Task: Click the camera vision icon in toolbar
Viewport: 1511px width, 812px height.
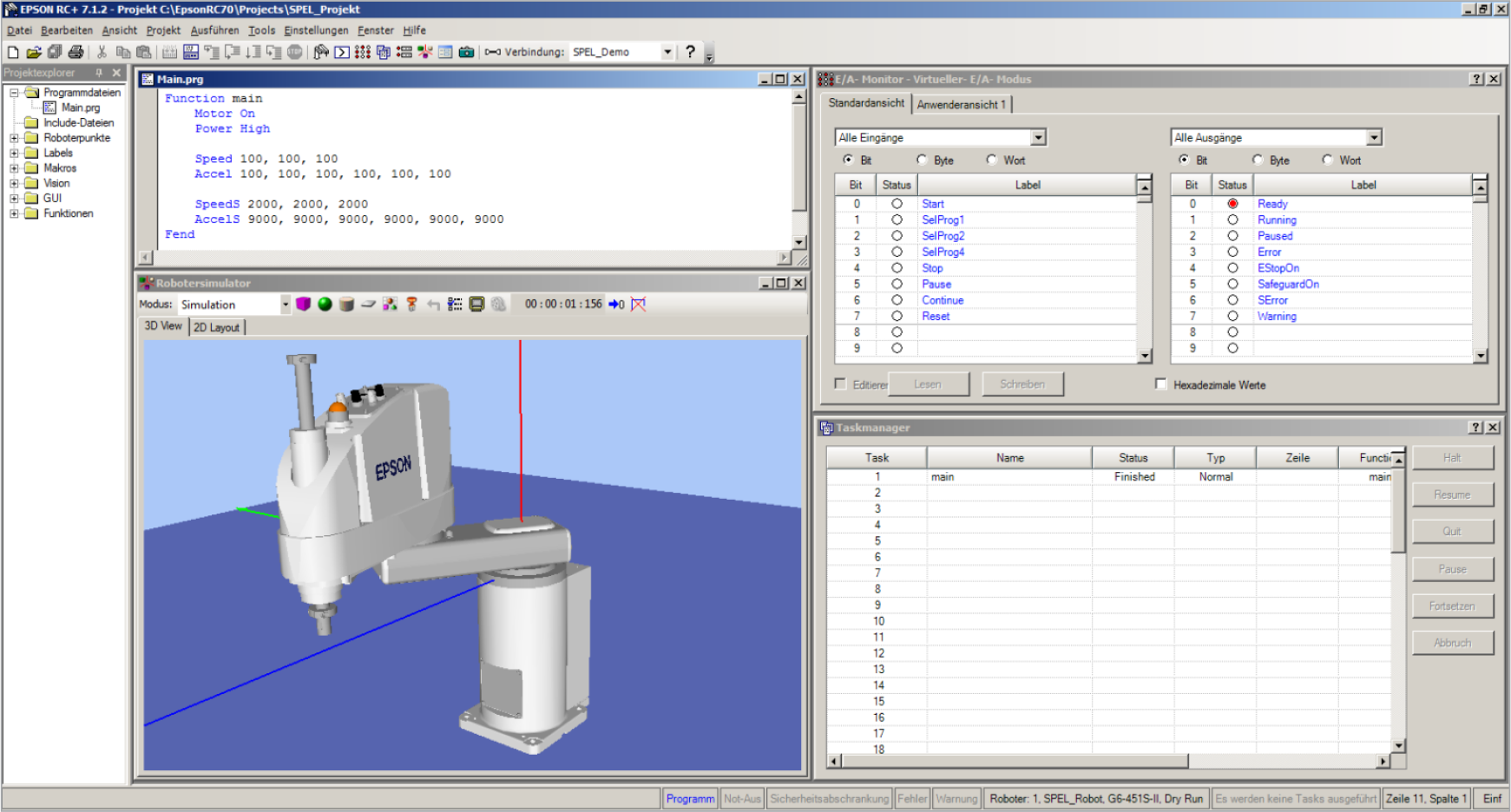Action: (467, 52)
